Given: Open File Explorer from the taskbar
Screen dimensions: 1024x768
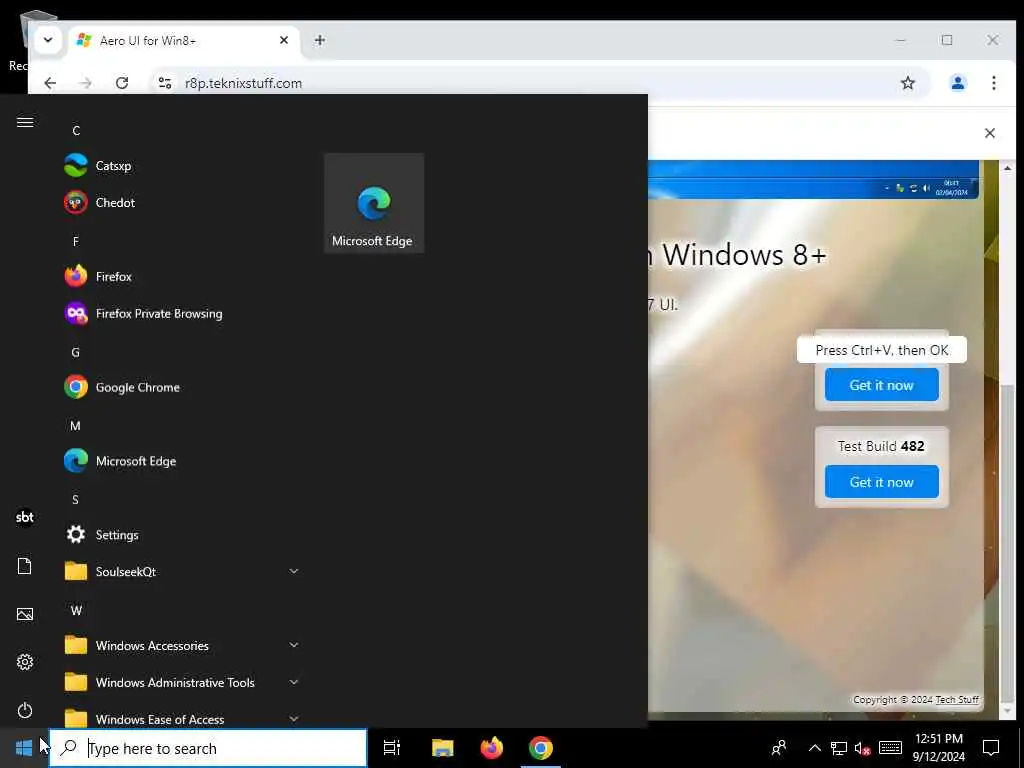Looking at the screenshot, I should 442,748.
